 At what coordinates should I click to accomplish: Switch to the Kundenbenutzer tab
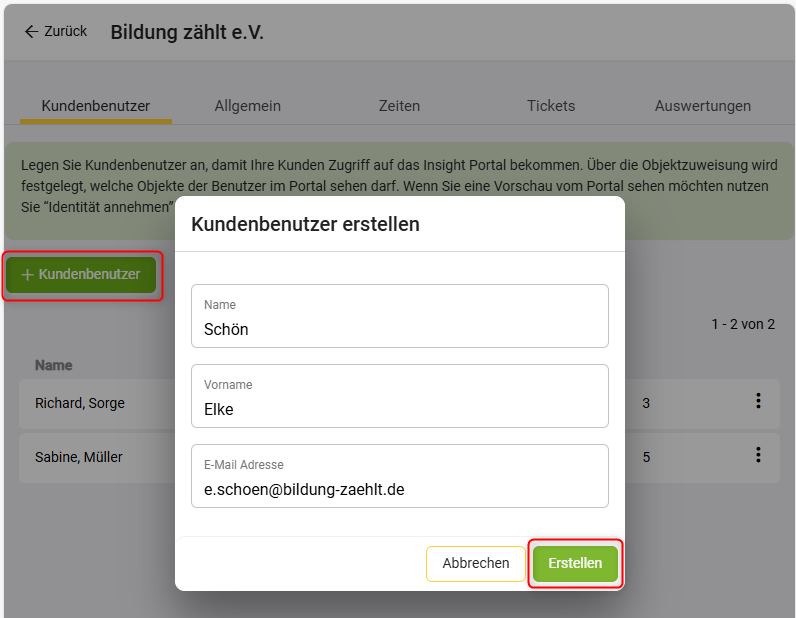96,106
